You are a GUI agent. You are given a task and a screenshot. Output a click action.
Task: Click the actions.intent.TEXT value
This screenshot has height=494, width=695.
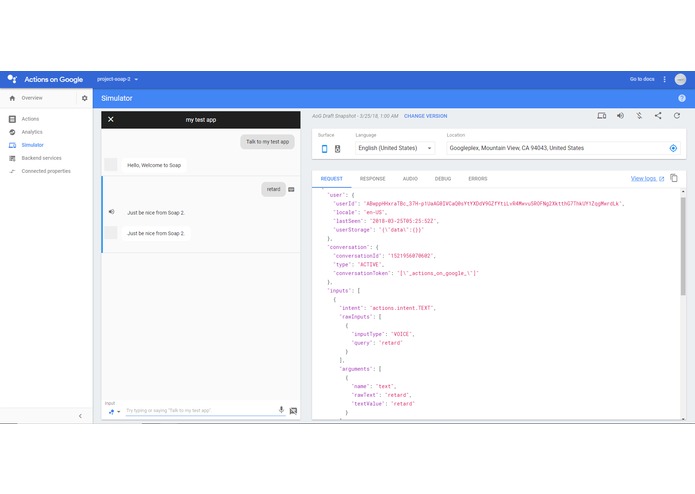402,308
